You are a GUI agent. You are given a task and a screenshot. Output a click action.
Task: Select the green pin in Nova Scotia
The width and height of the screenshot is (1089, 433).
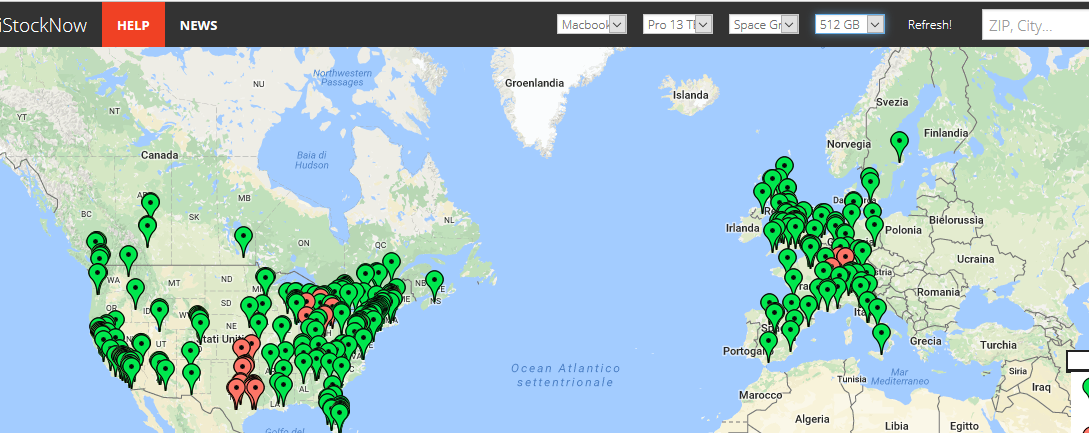coord(435,284)
